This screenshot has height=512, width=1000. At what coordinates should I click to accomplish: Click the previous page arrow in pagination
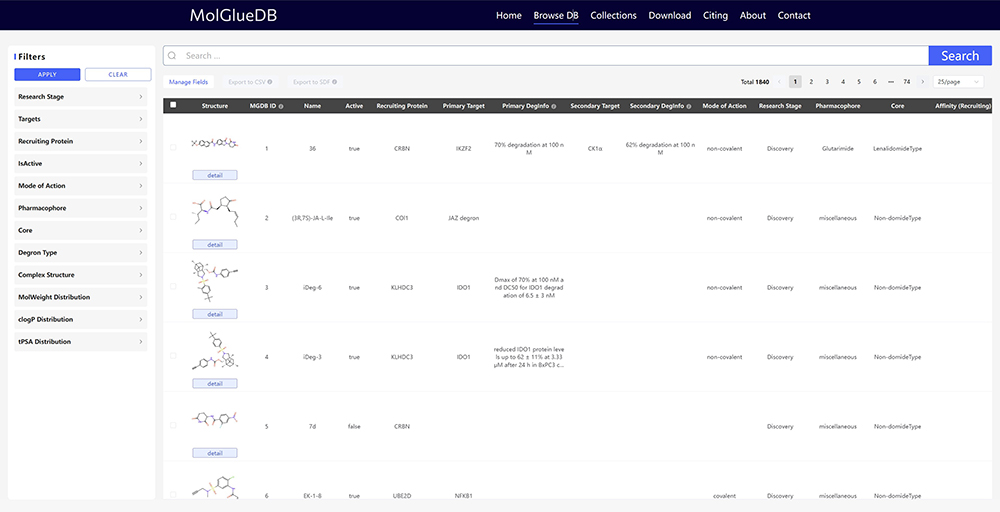[779, 81]
